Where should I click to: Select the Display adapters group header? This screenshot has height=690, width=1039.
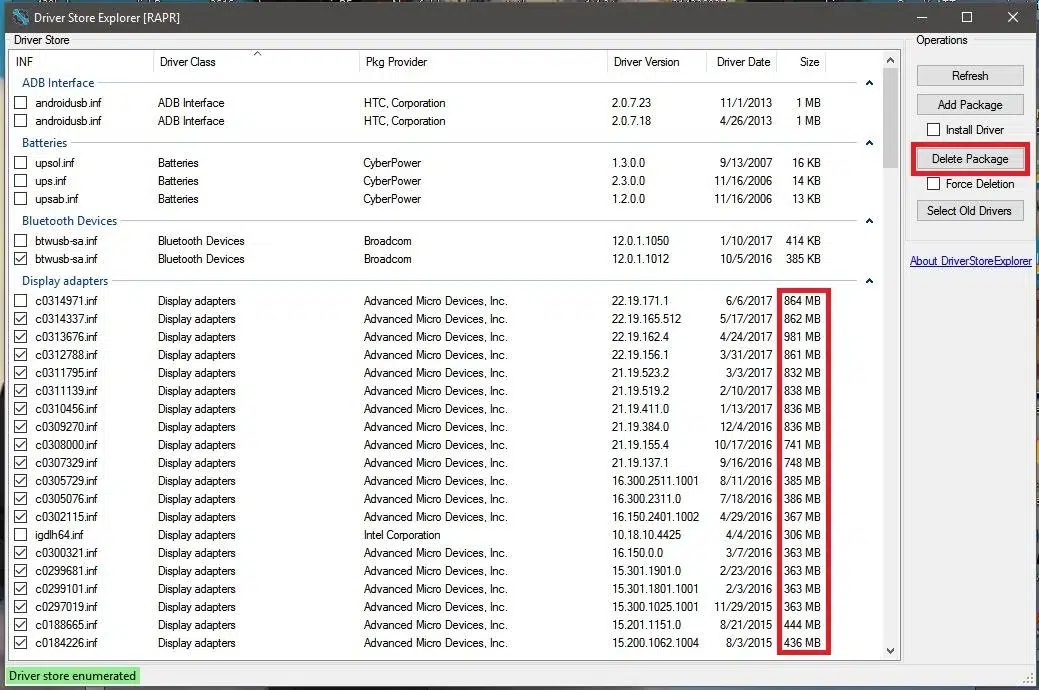(65, 281)
